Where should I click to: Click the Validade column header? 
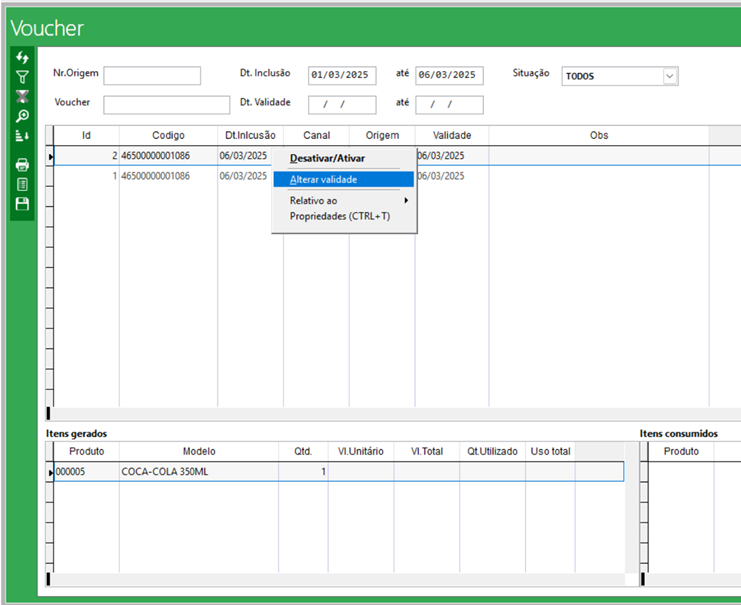(451, 135)
